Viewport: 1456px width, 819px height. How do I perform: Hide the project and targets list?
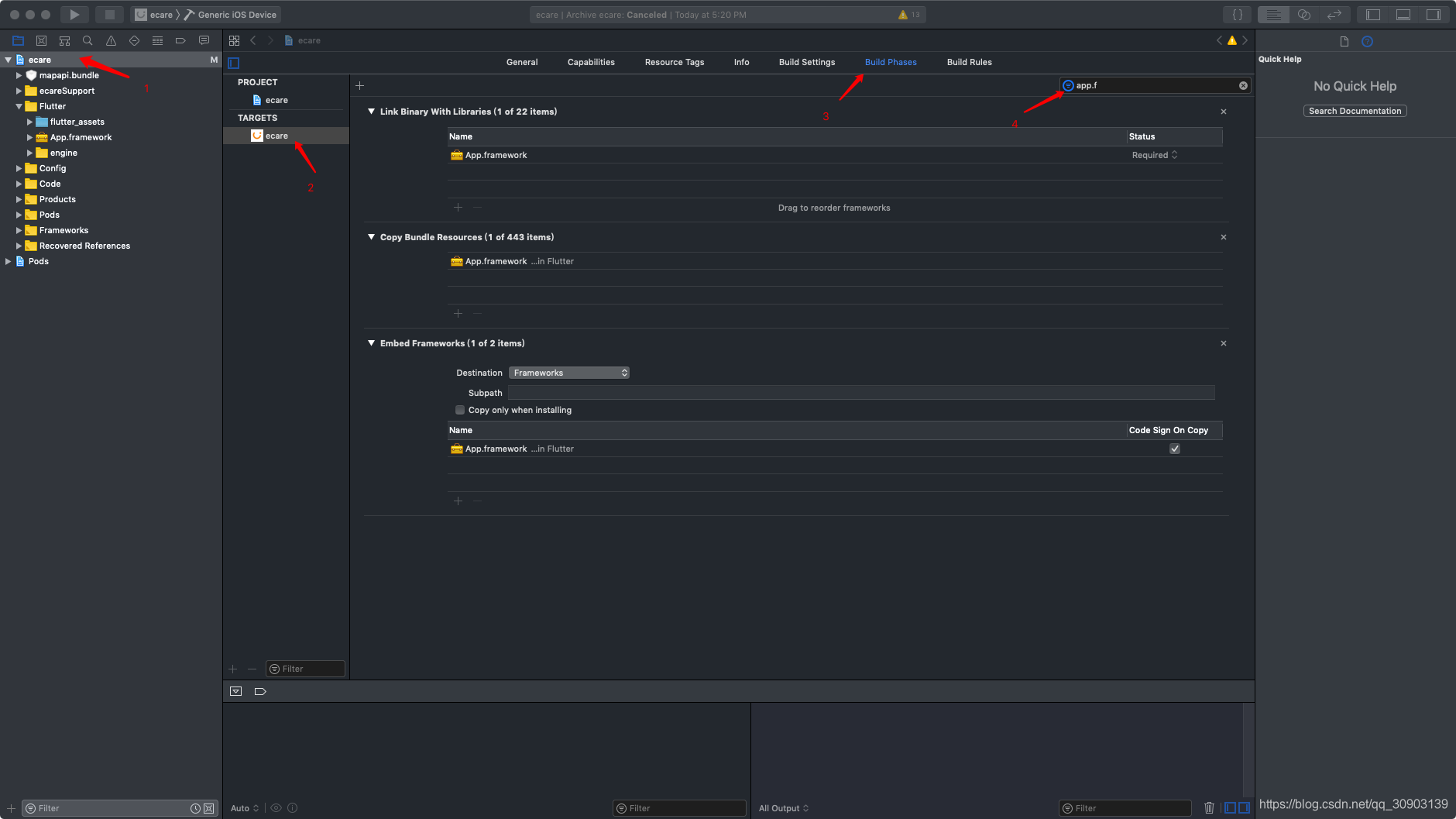tap(234, 63)
